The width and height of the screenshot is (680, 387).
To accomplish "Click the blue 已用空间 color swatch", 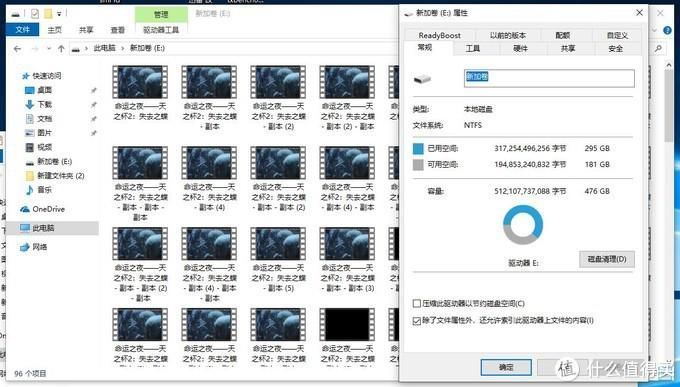I will [418, 148].
